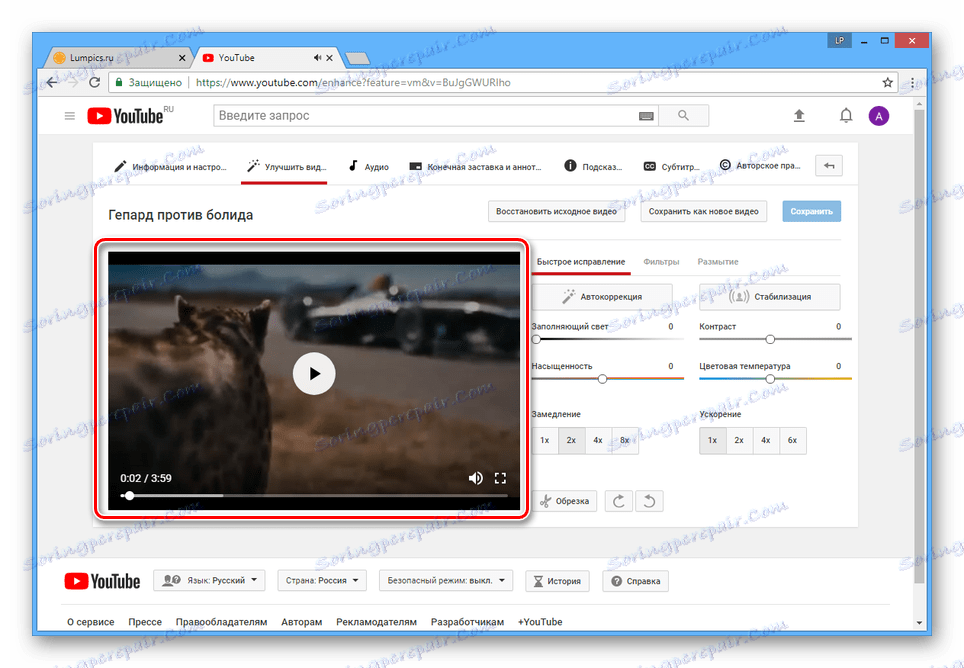
Task: Bookmark this page with the star
Action: pyautogui.click(x=887, y=82)
